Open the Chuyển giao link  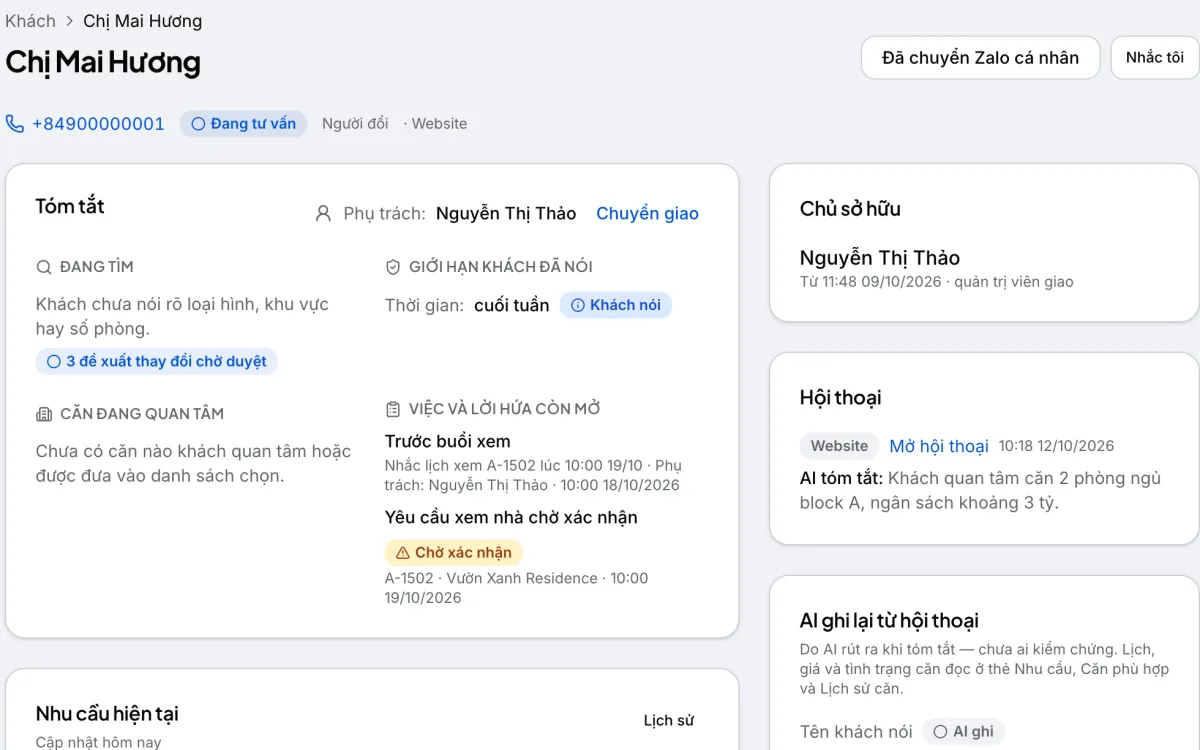point(647,214)
